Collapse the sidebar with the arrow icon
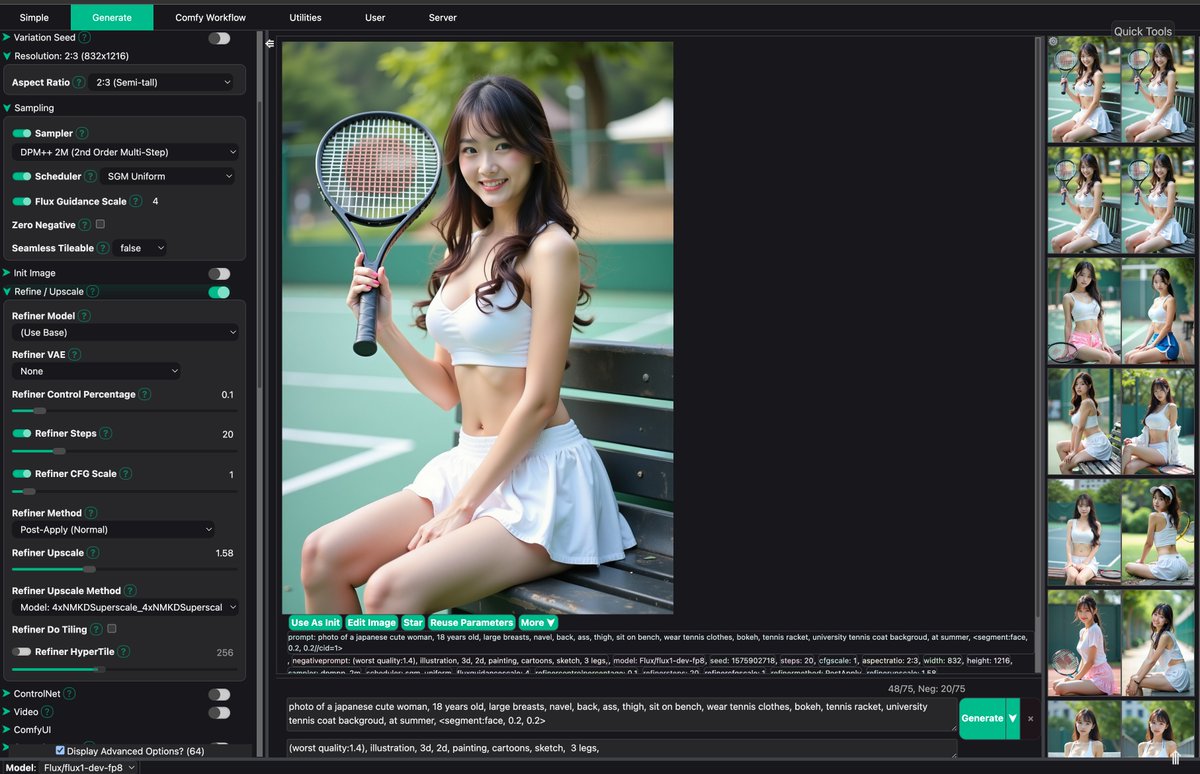The width and height of the screenshot is (1200, 774). [x=268, y=43]
